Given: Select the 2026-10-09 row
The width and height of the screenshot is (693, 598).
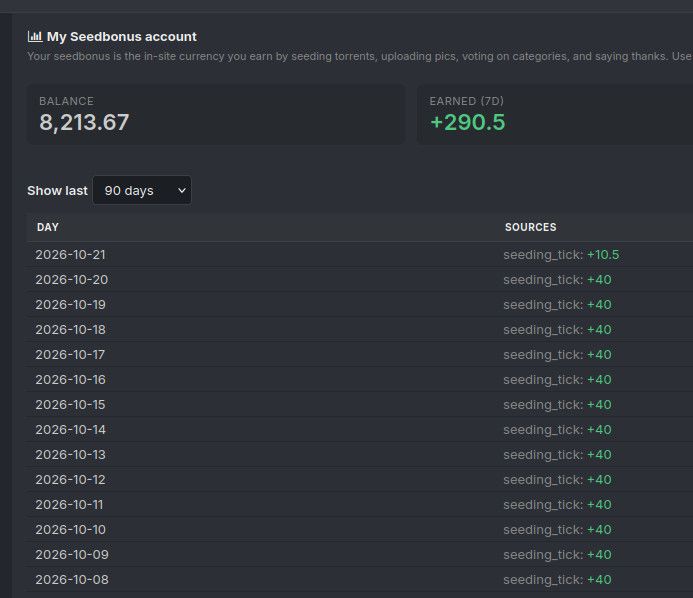Looking at the screenshot, I should click(x=360, y=554).
